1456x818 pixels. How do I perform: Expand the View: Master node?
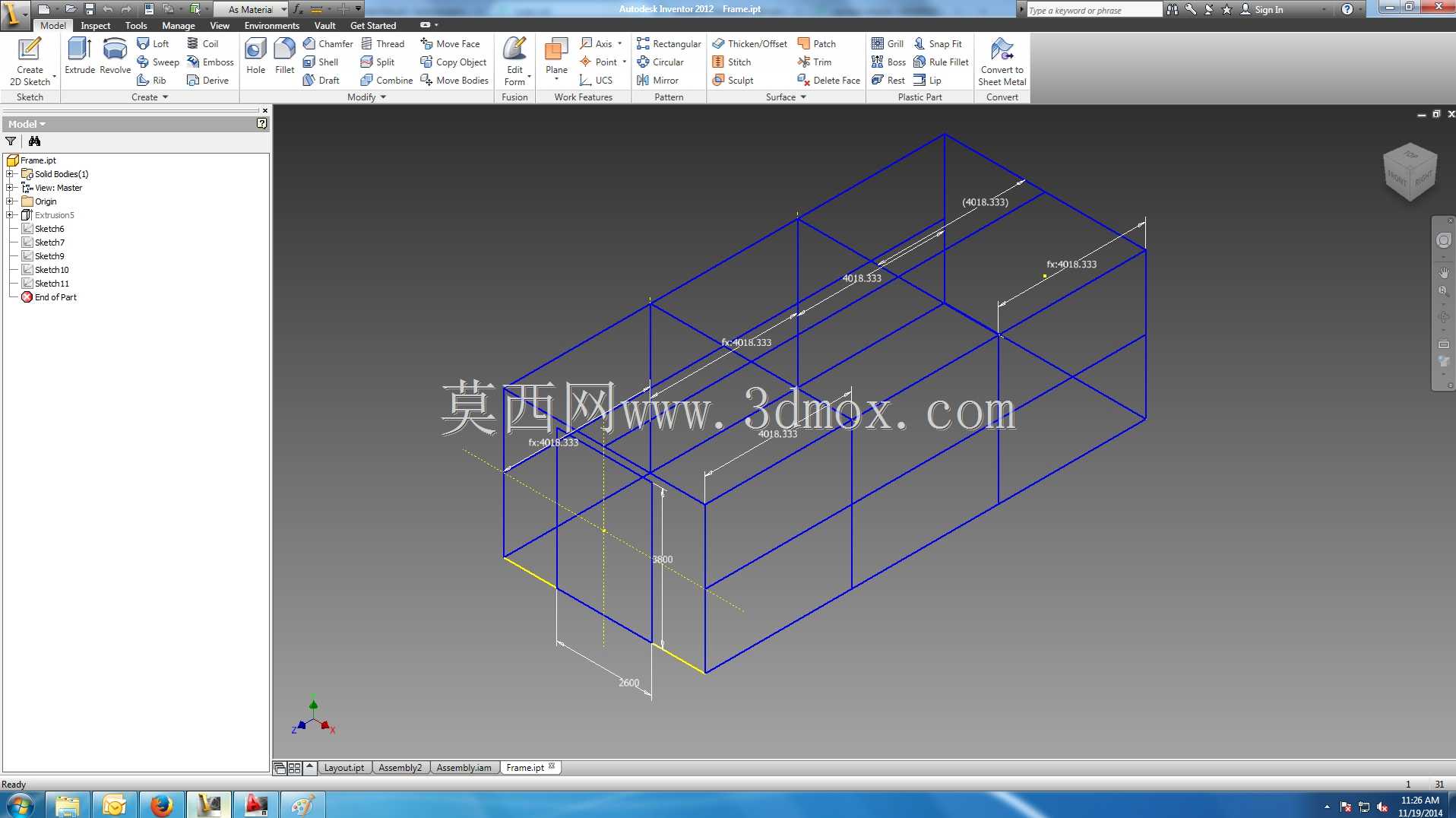(x=10, y=188)
